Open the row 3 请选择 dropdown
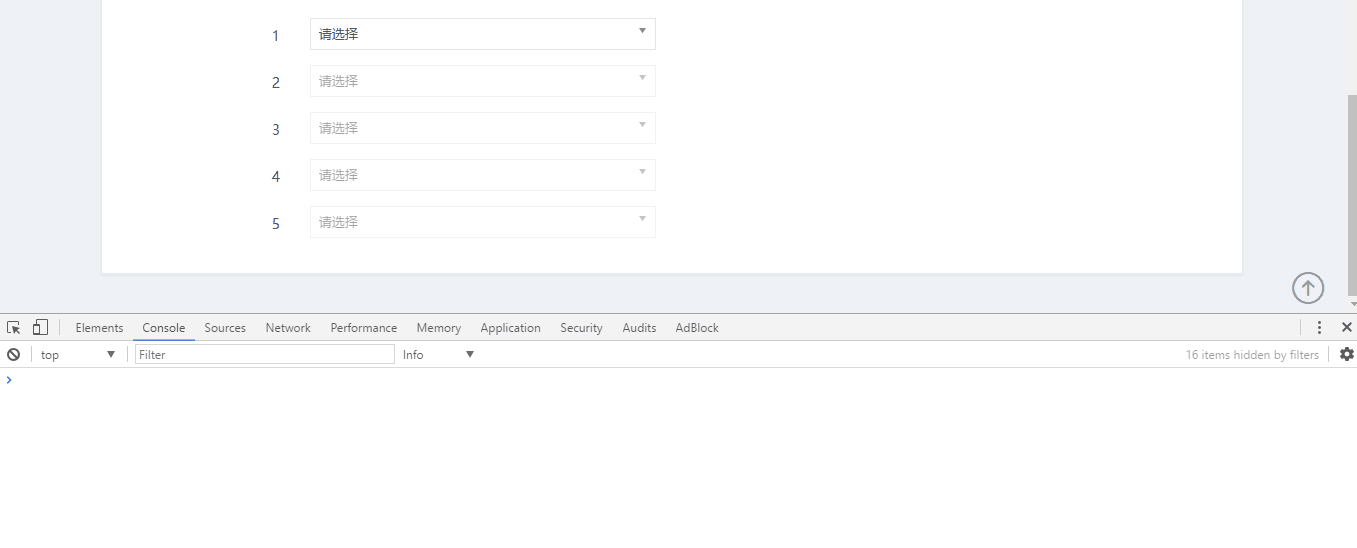This screenshot has width=1357, height=548. click(483, 128)
